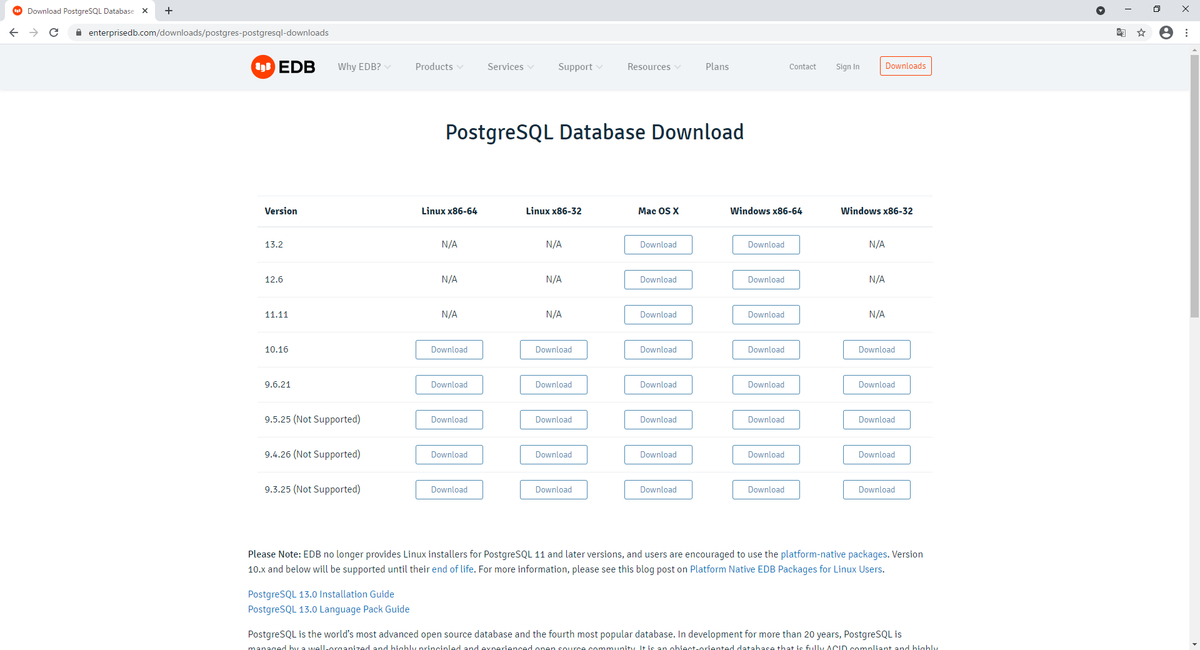Click the EDB logo
1200x650 pixels.
[283, 67]
